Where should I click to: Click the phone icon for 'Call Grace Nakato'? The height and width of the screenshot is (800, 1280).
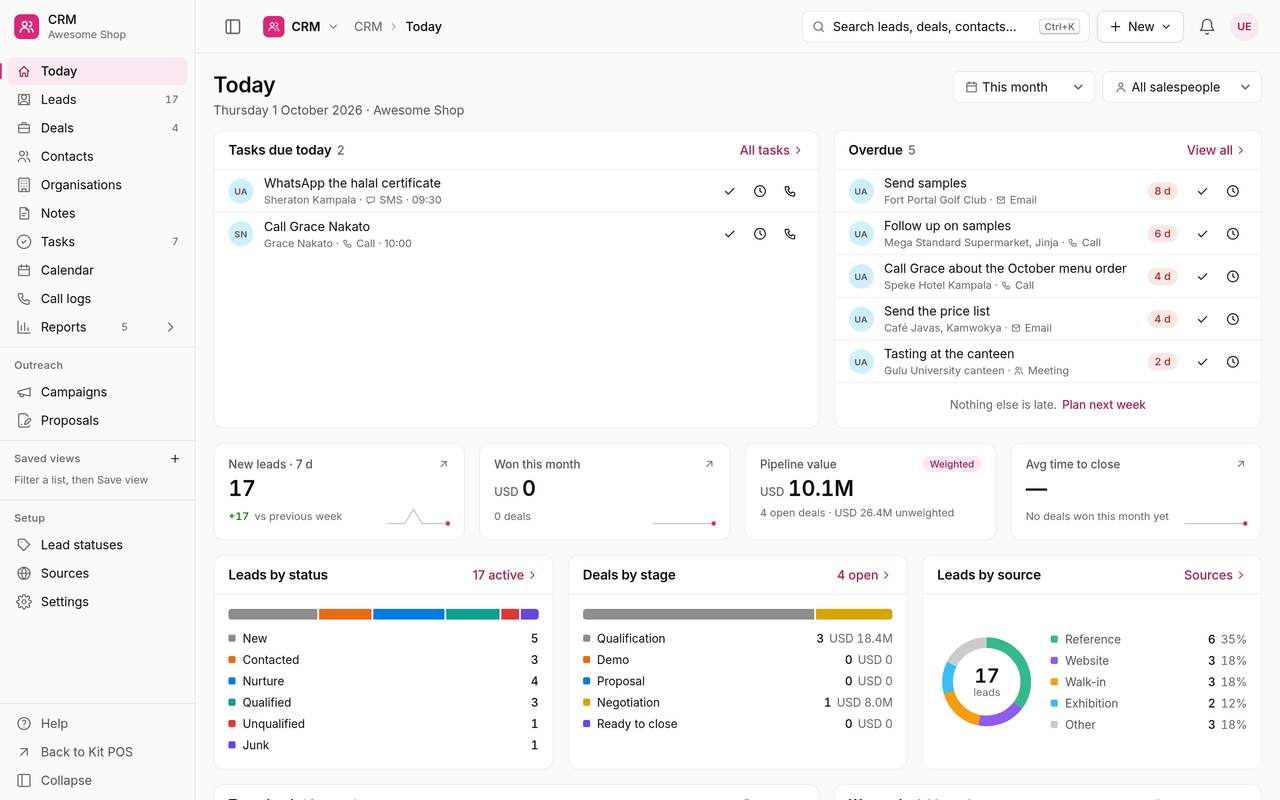(790, 234)
